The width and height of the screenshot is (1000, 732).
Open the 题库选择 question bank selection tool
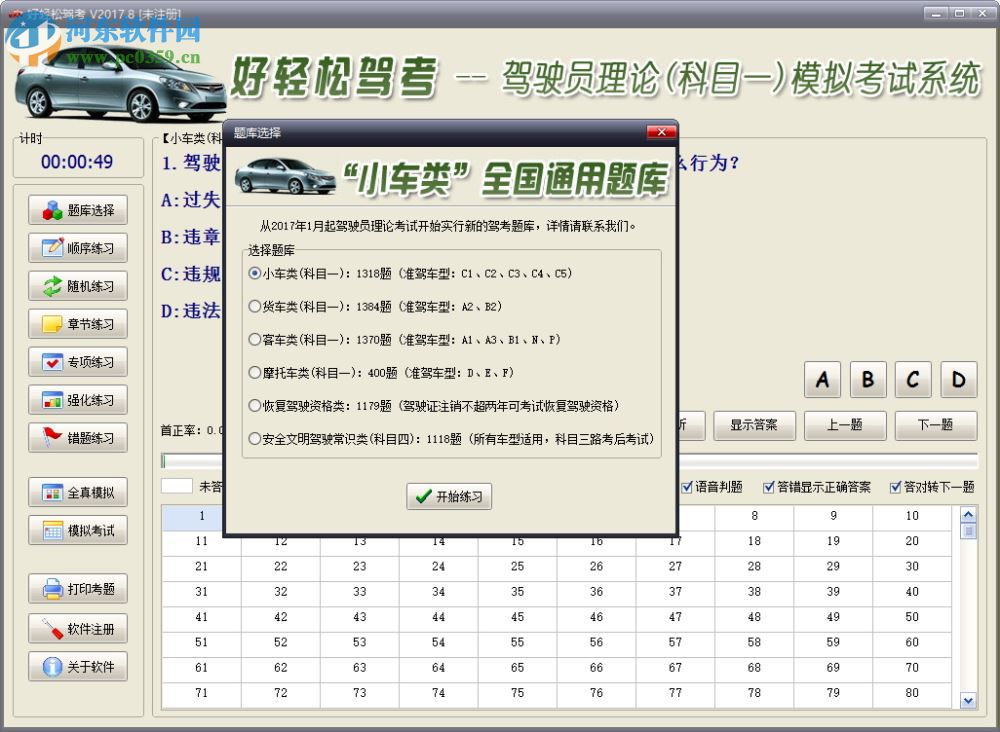click(77, 210)
